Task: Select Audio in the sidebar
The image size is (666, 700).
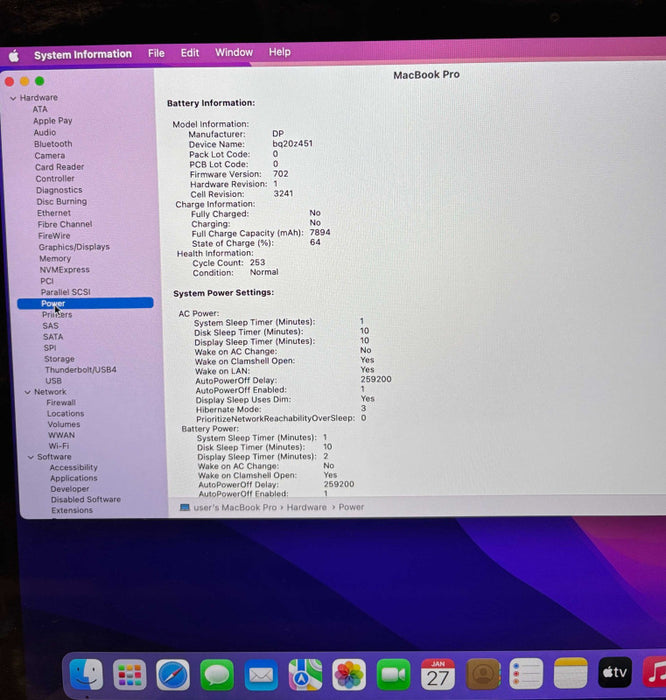Action: click(45, 133)
